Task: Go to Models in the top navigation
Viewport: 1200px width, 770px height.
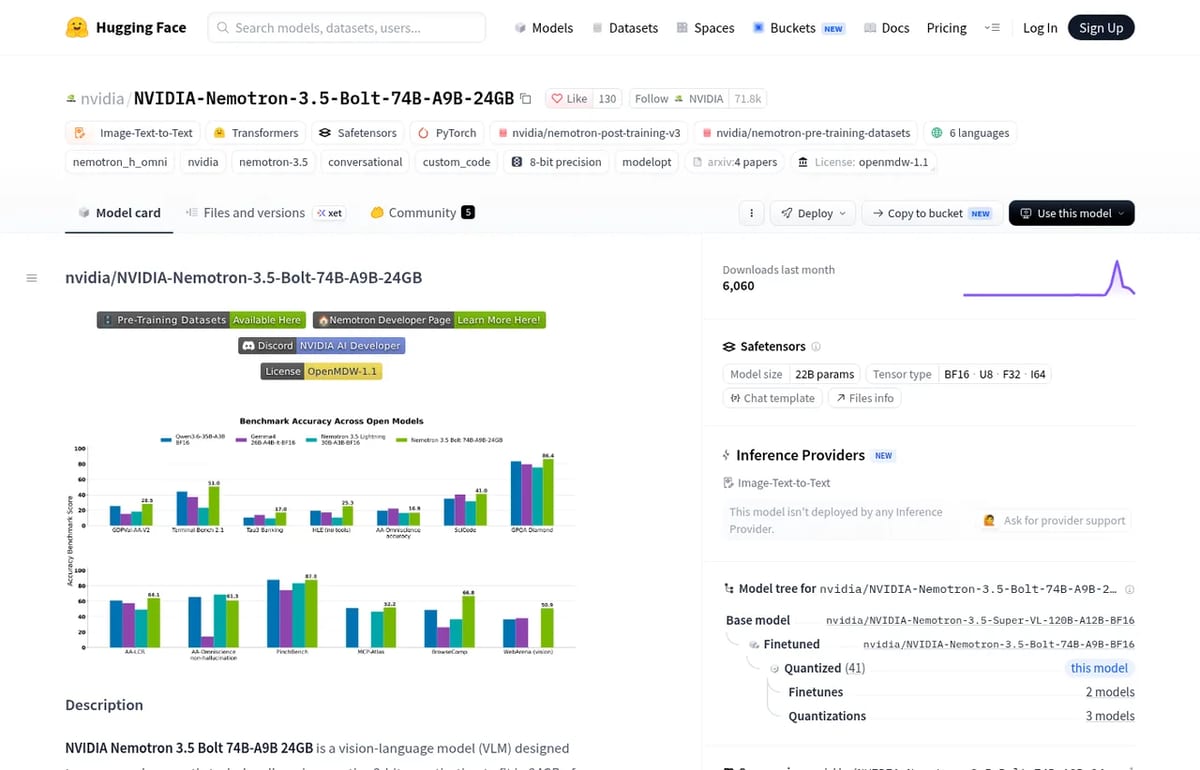Action: tap(544, 28)
